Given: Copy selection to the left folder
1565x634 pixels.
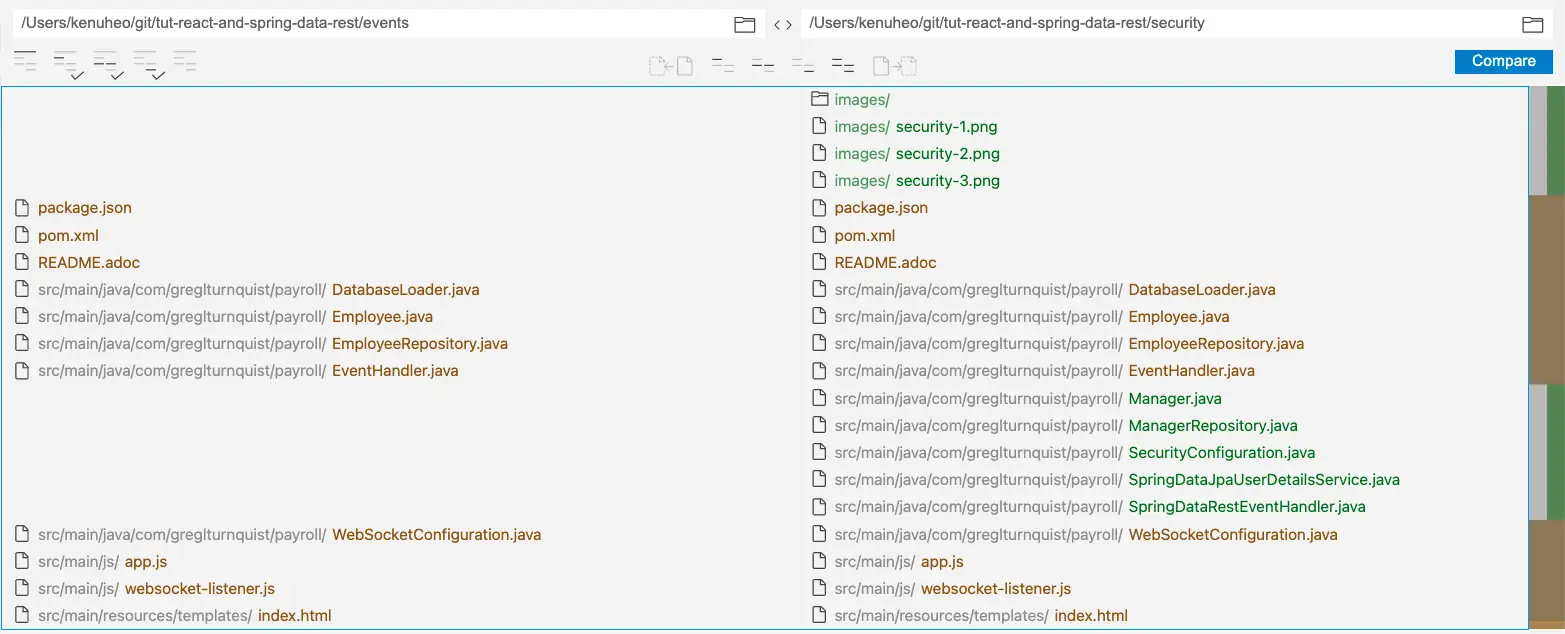Looking at the screenshot, I should [671, 65].
